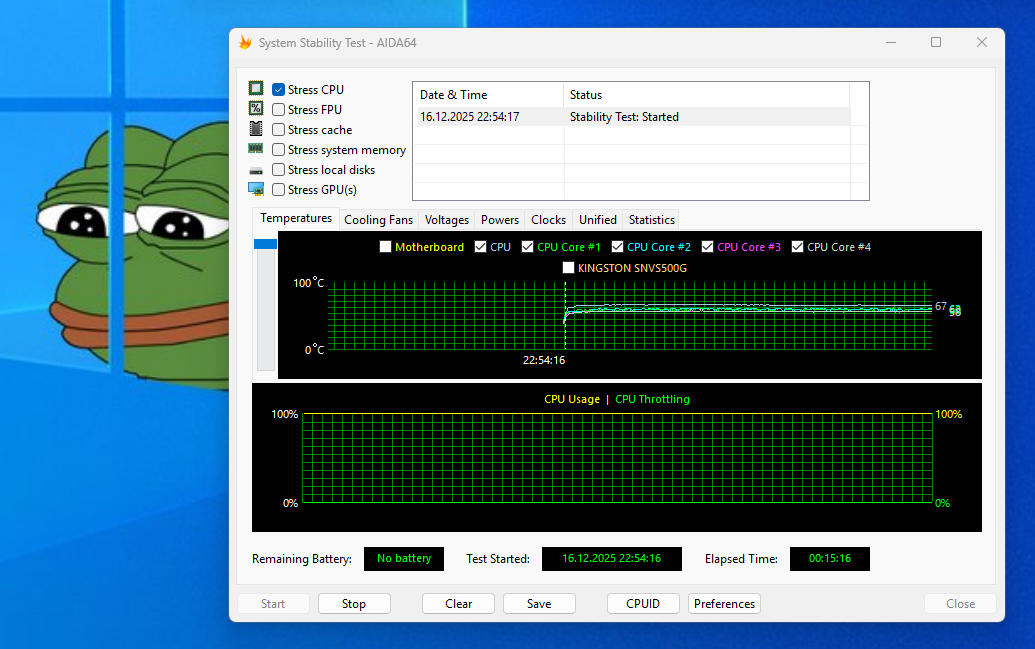
Task: Click the Elapsed Time value 00:15:16
Action: (830, 559)
